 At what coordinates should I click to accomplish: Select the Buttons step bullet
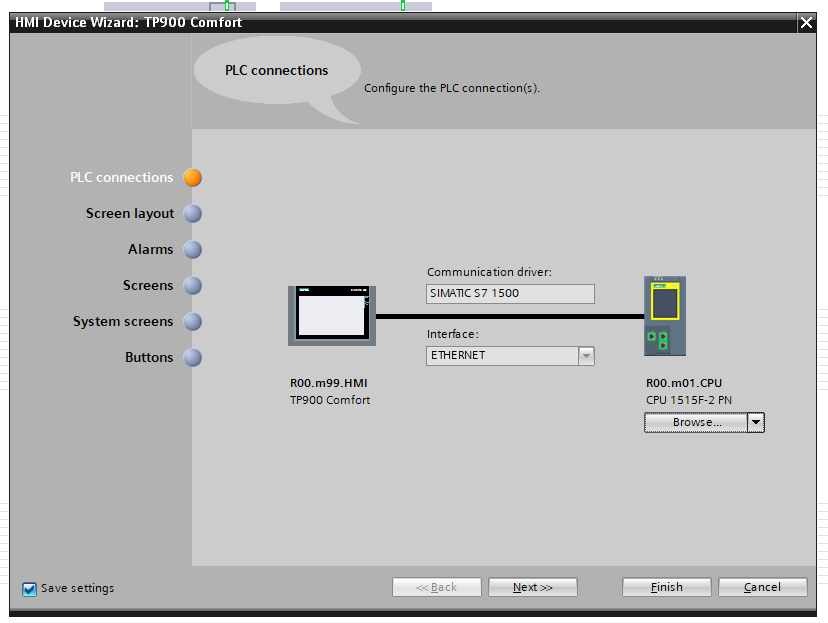(193, 357)
